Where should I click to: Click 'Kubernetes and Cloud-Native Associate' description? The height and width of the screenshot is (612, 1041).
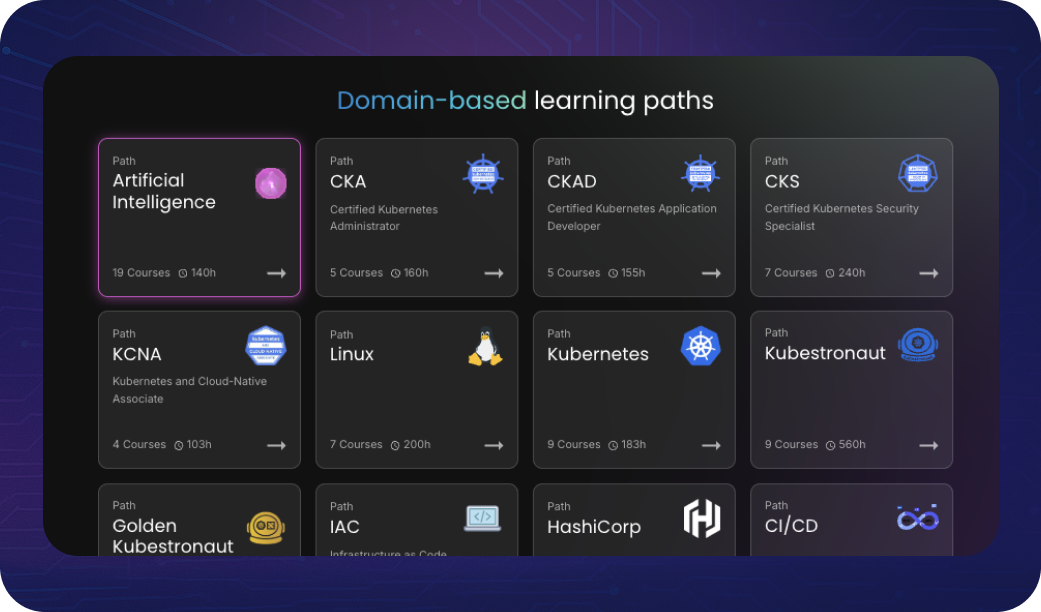pos(190,390)
